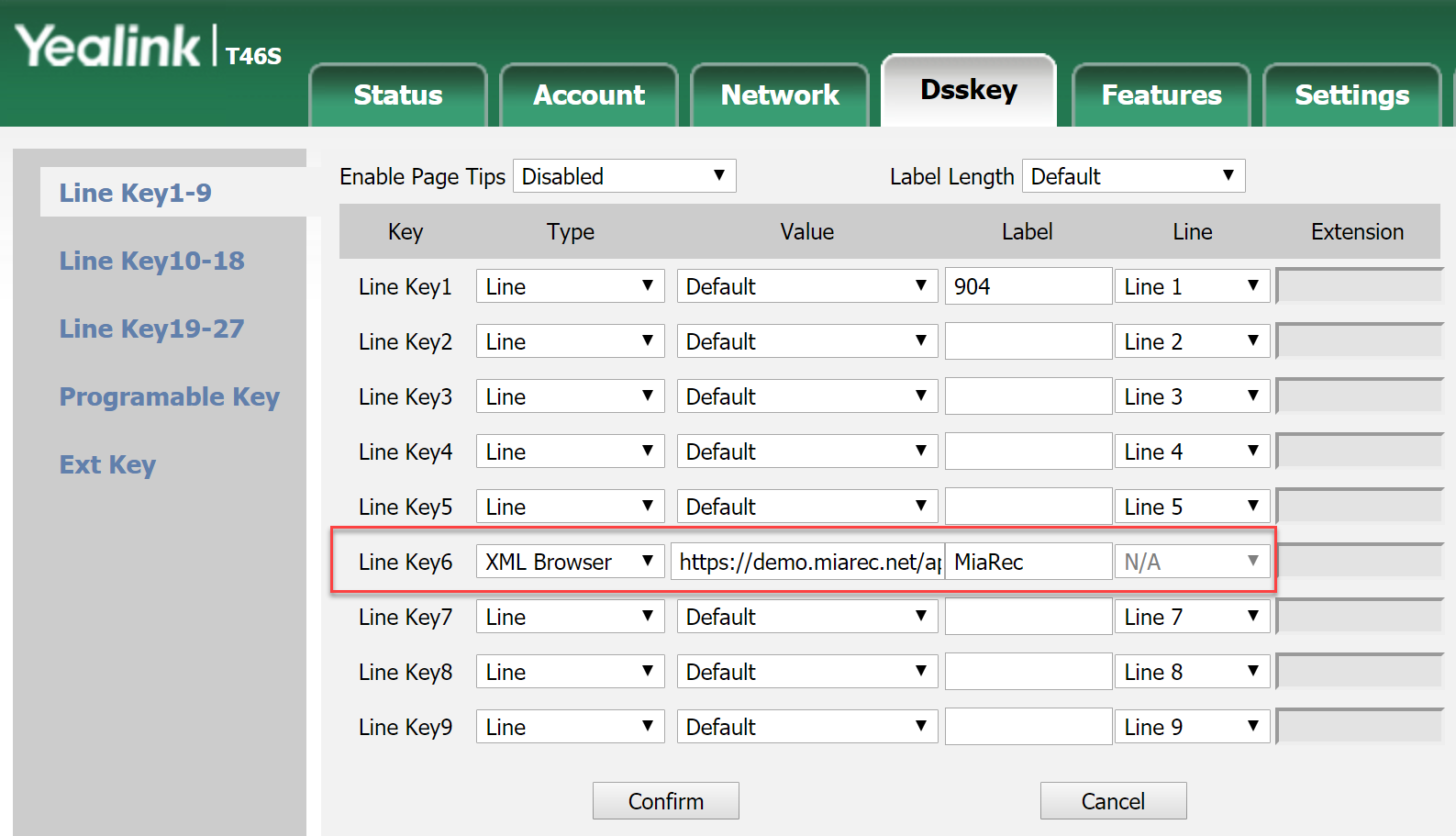This screenshot has width=1456, height=836.
Task: Switch to the Network tab
Action: [x=780, y=95]
